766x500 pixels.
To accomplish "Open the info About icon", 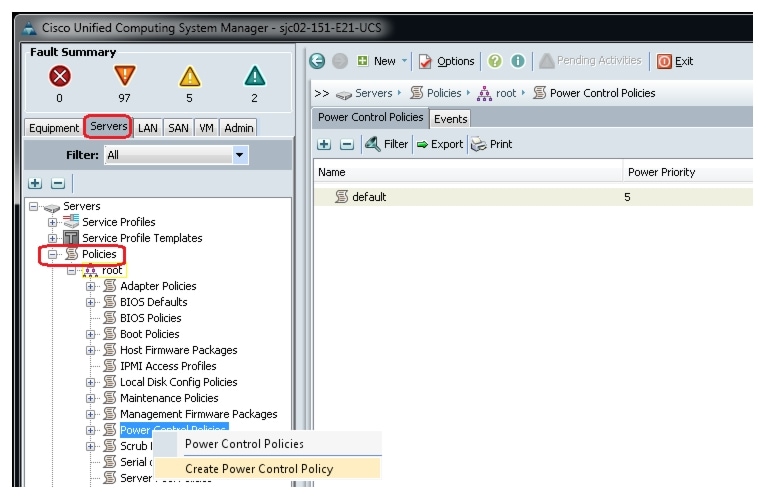I will click(x=518, y=61).
